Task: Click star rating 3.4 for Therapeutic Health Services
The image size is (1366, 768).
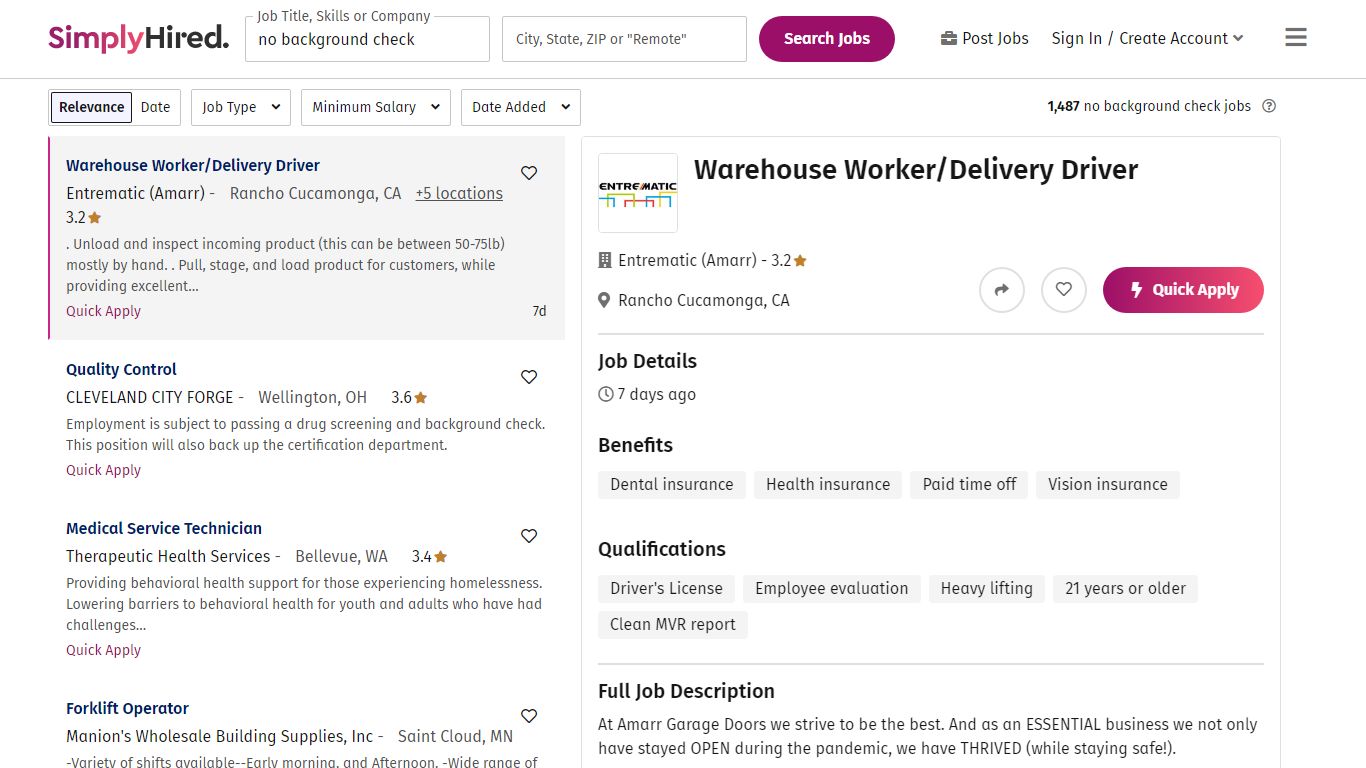Action: (x=429, y=556)
